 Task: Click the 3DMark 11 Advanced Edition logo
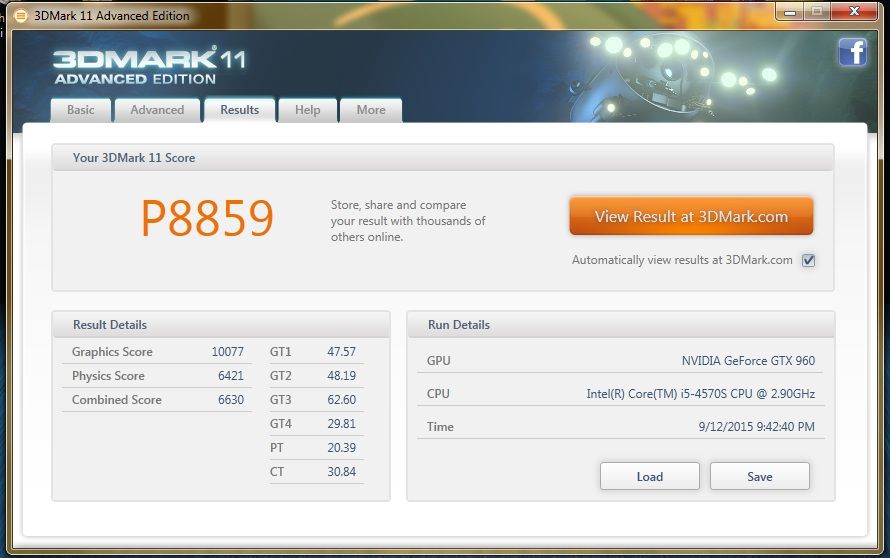click(x=150, y=66)
